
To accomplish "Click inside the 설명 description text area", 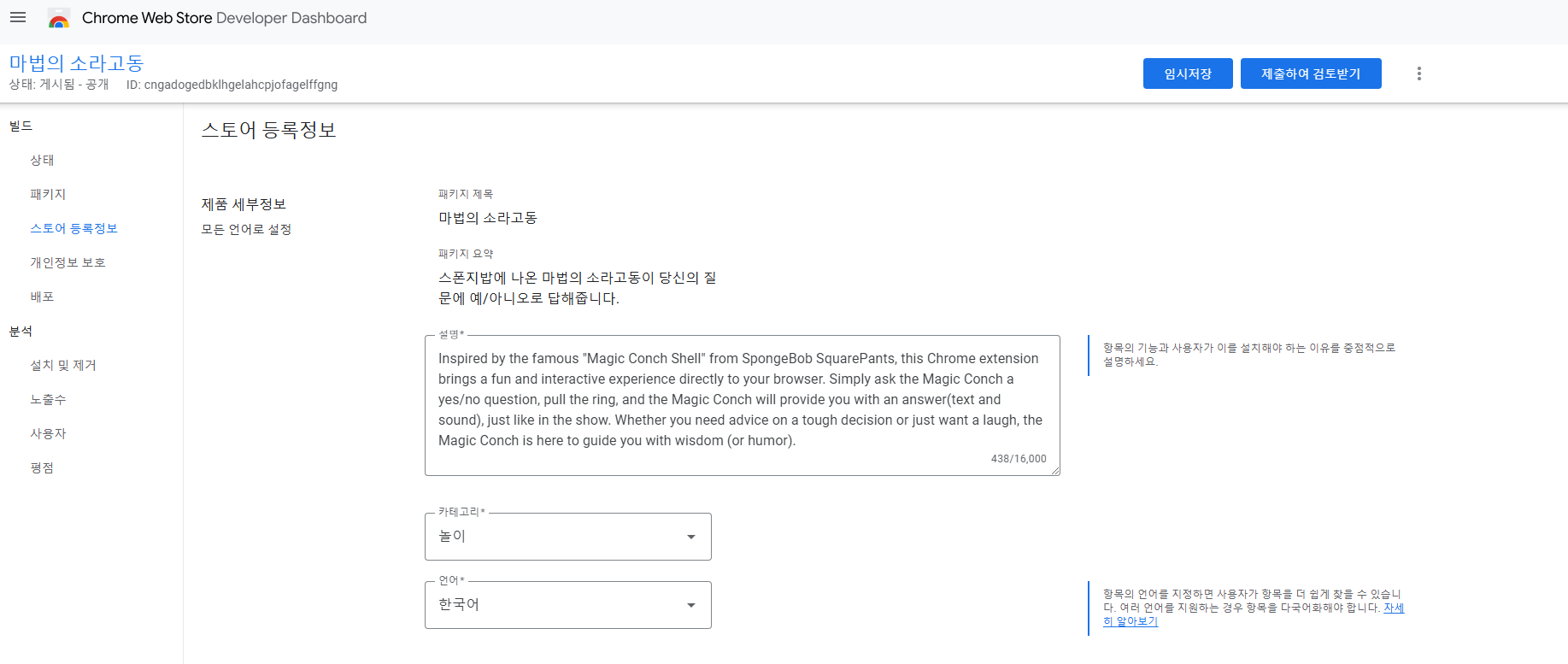I will click(x=742, y=405).
